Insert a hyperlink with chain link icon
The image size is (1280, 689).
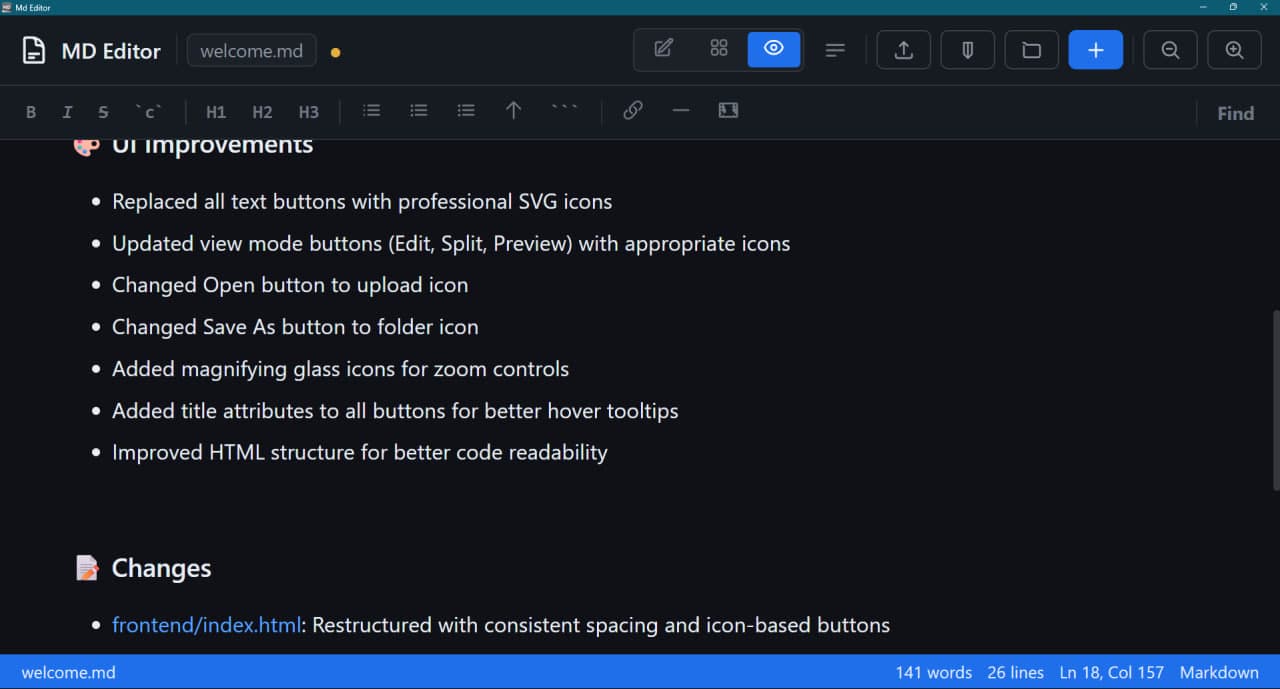633,111
